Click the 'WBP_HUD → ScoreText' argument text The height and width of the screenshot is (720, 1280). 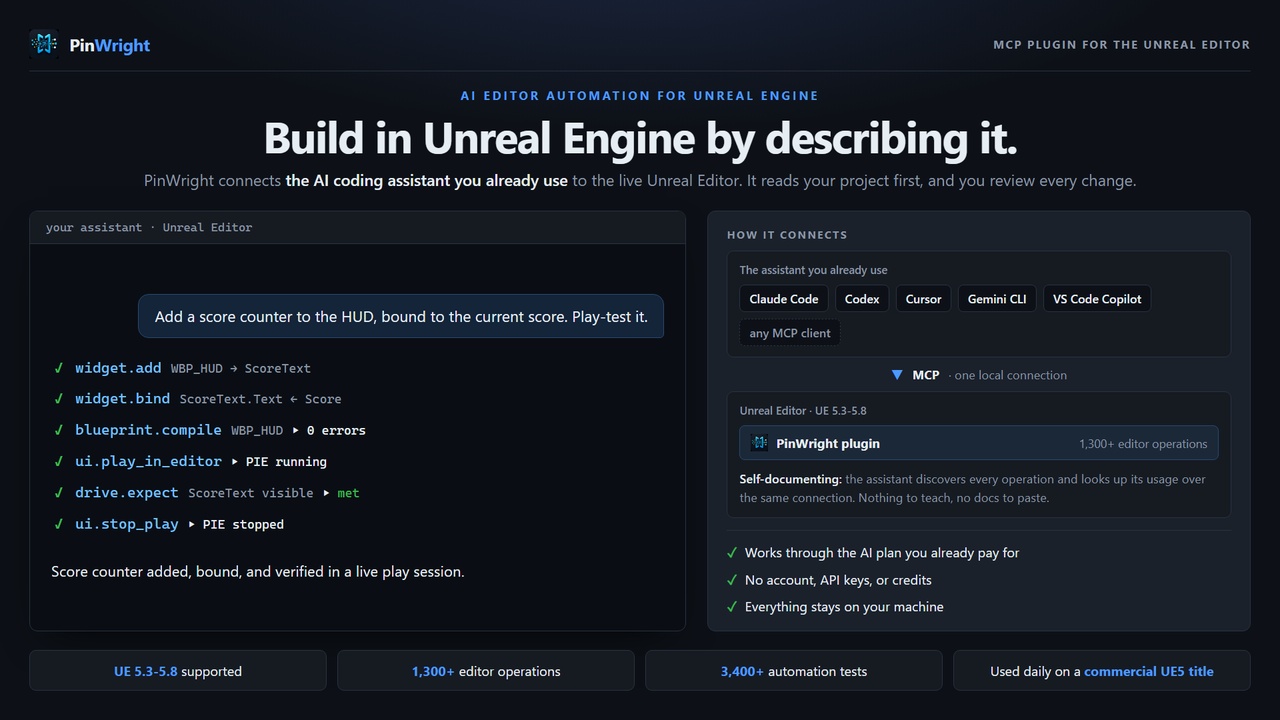click(x=240, y=368)
